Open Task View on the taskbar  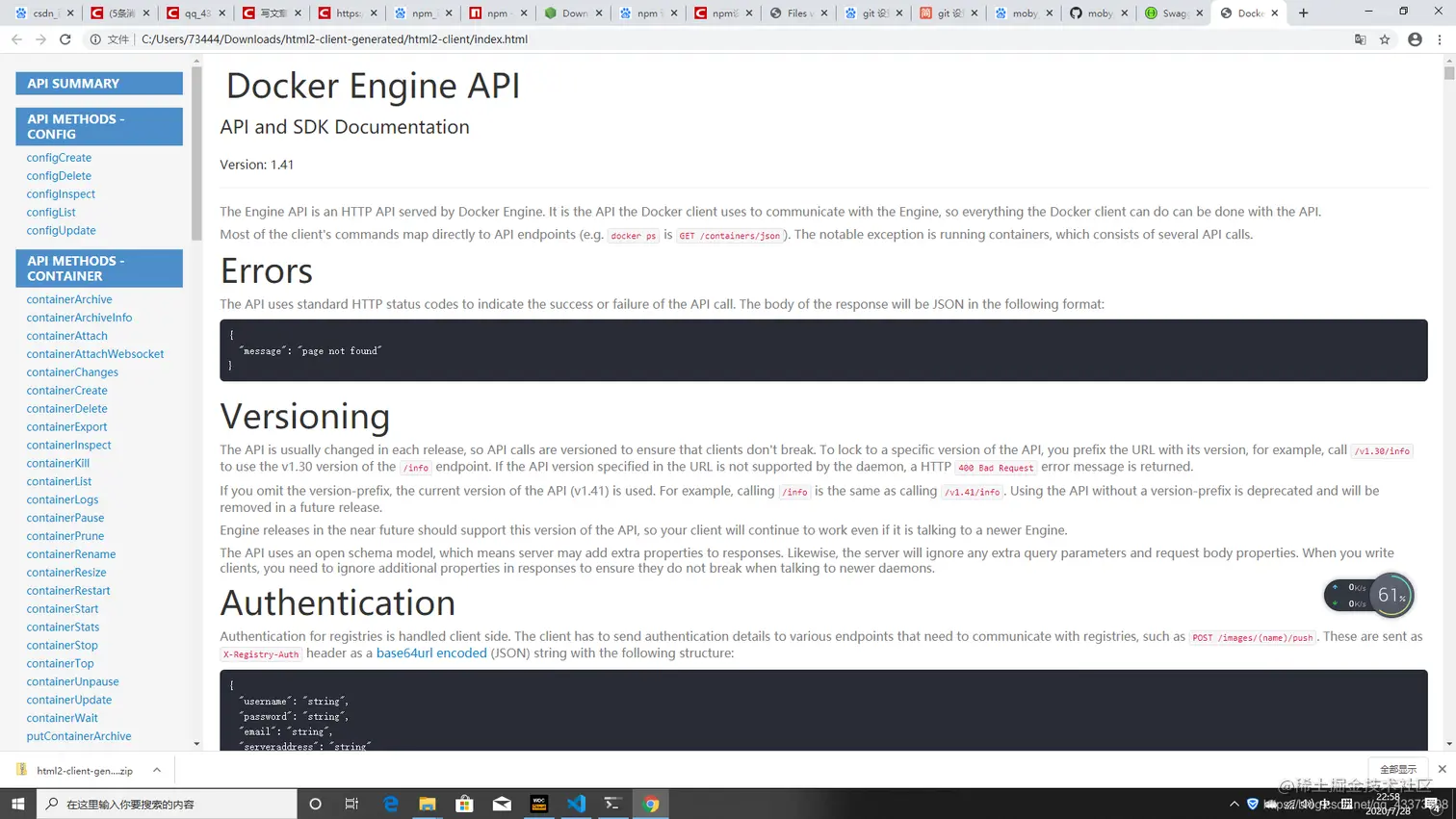[351, 804]
